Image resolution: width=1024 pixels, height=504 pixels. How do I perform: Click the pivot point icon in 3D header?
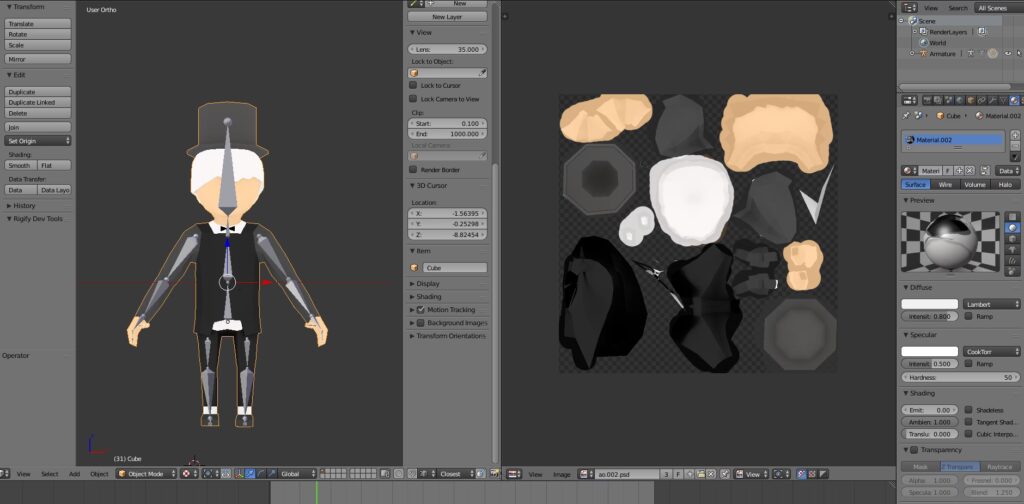click(210, 474)
